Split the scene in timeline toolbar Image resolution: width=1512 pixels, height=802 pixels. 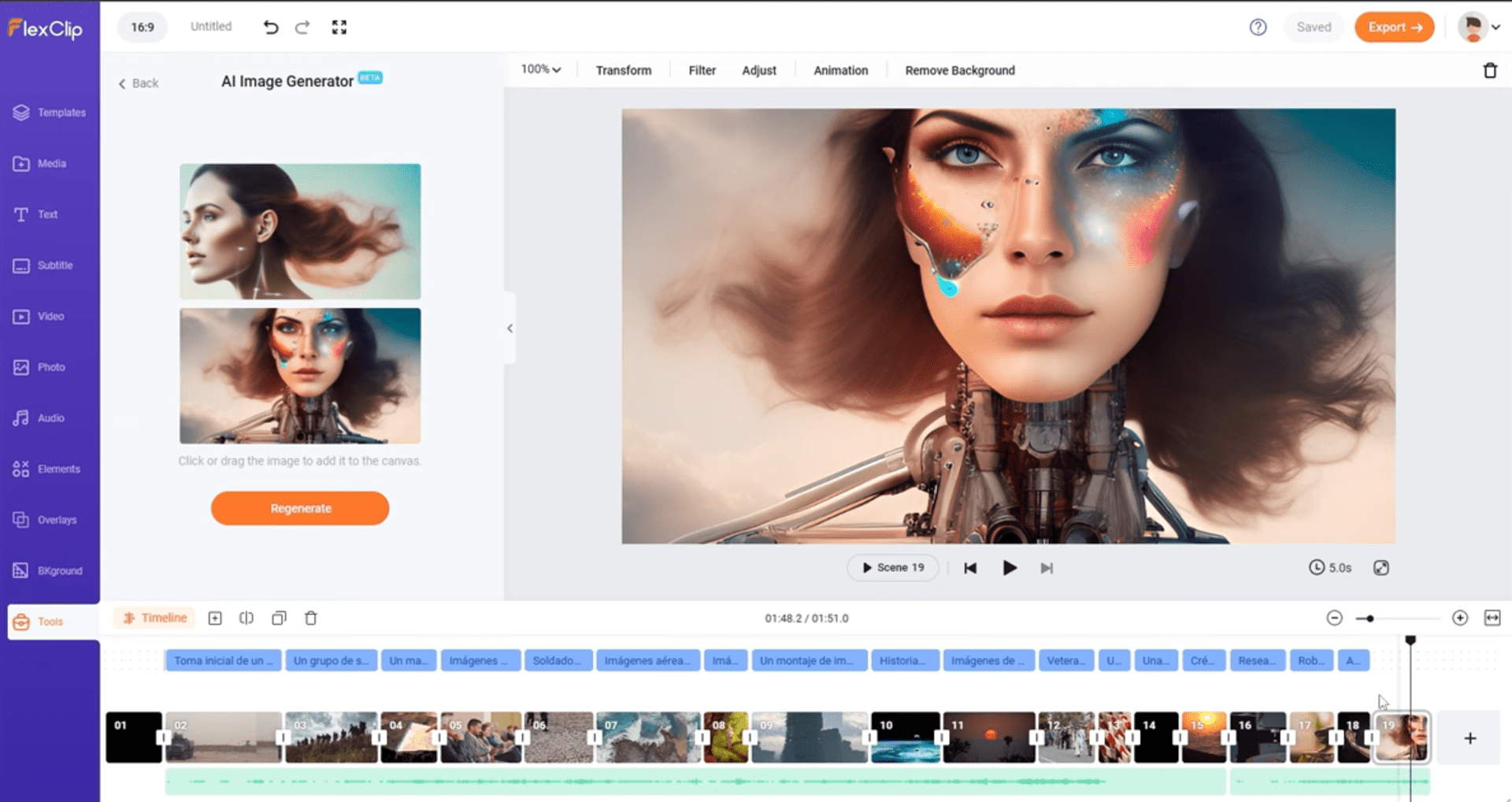point(246,618)
